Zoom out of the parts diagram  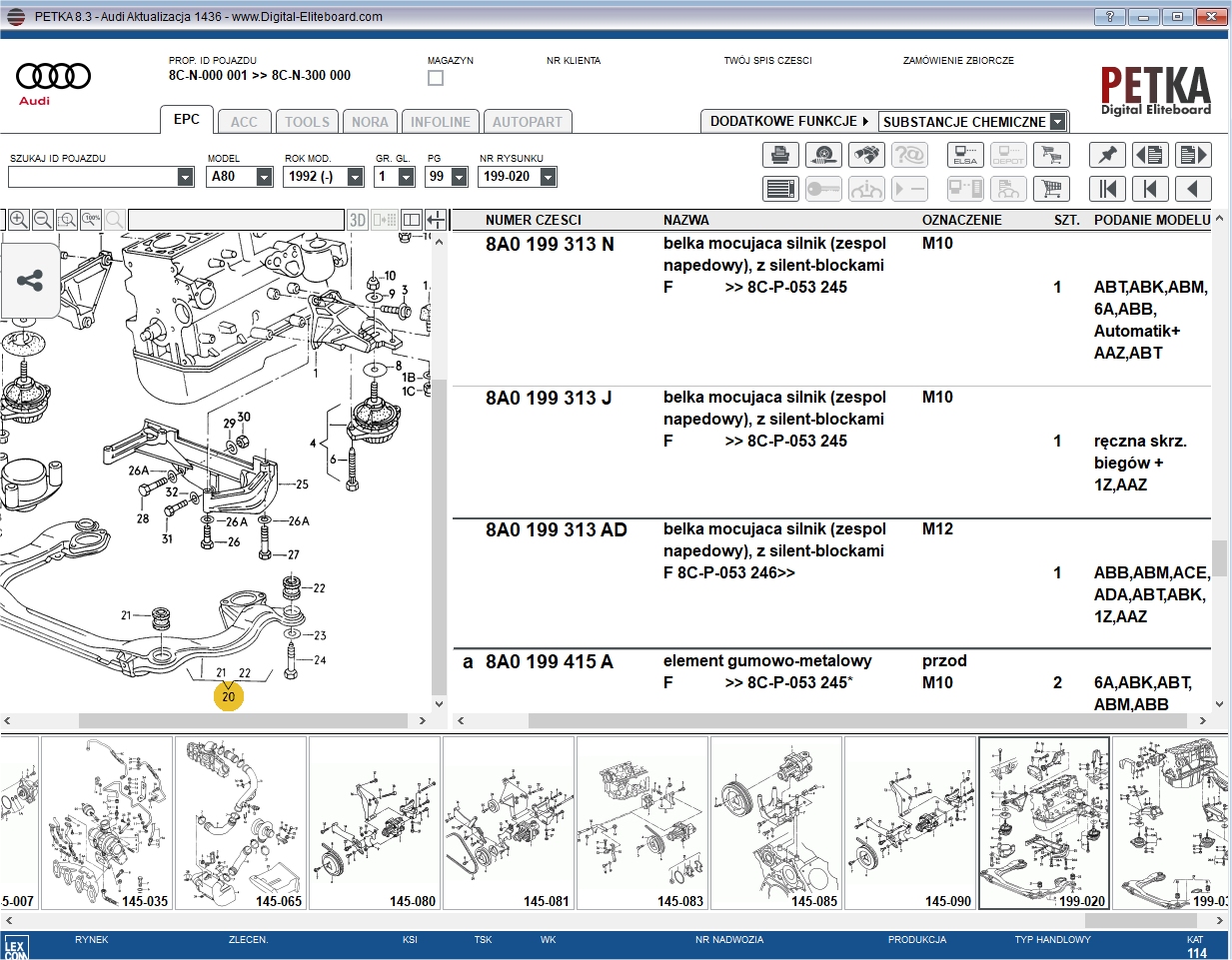click(43, 220)
